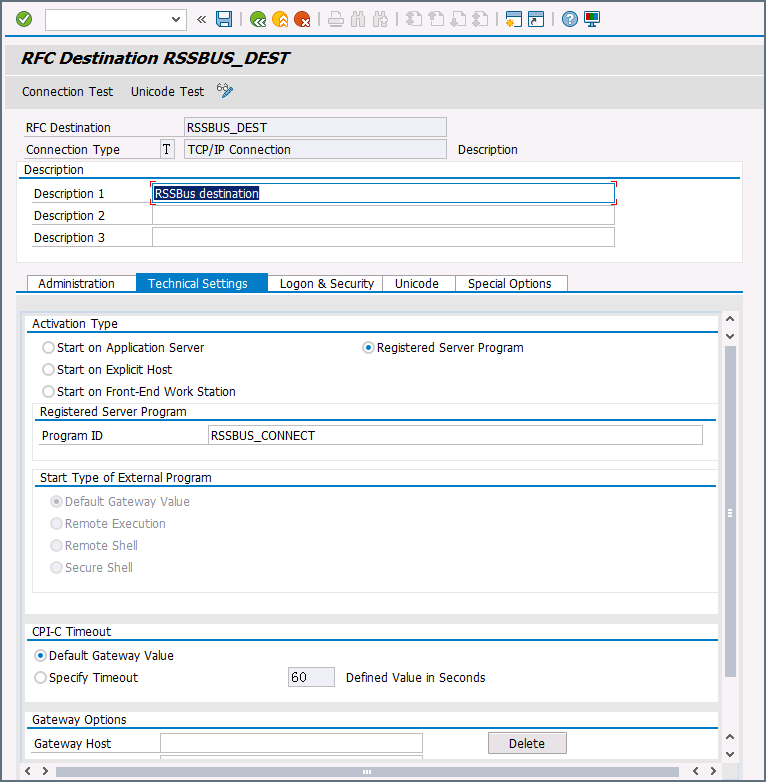The width and height of the screenshot is (766, 782).
Task: Click the Create New Session window icon
Action: tap(513, 19)
